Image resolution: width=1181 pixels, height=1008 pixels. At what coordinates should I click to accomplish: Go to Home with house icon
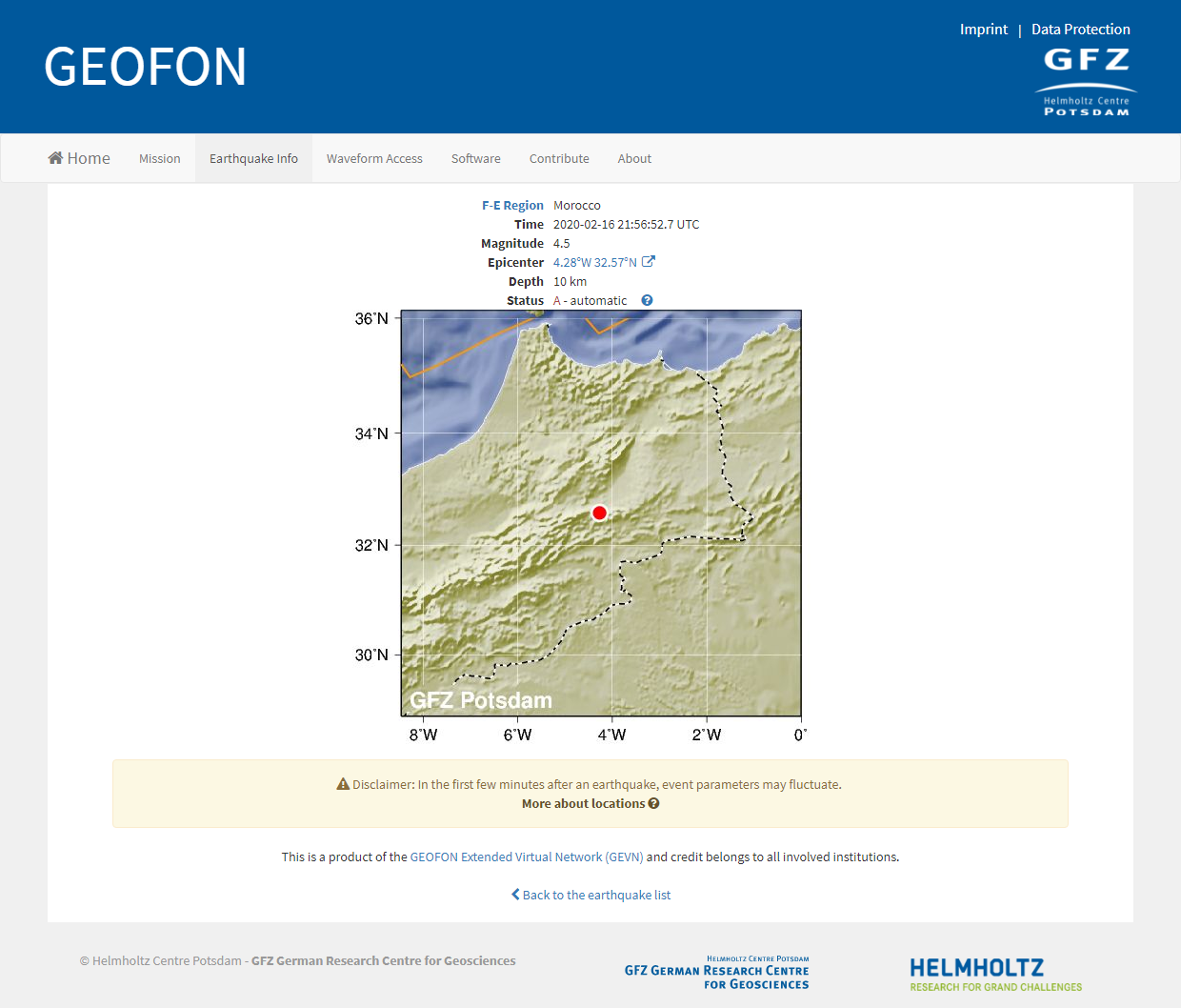coord(79,158)
